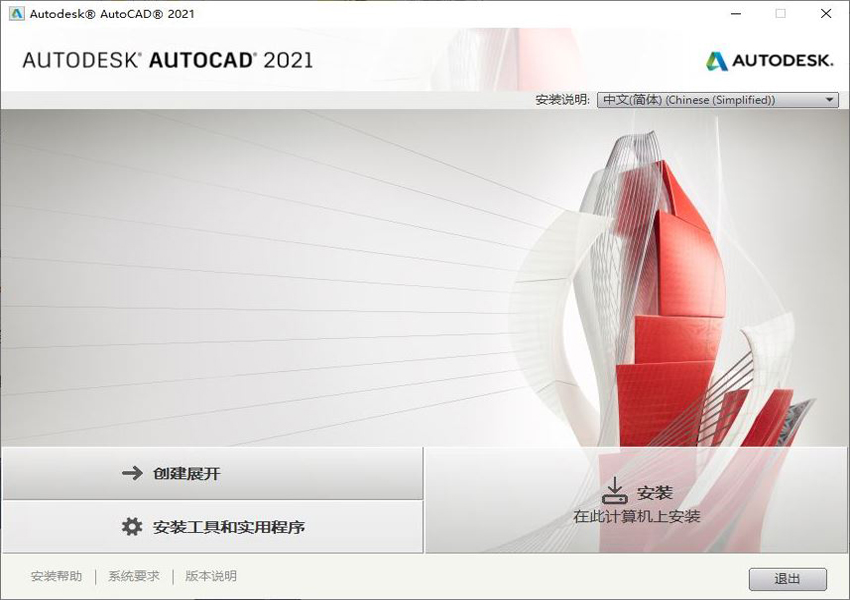850x600 pixels.
Task: Minimize the AutoCAD installer window
Action: 733,14
